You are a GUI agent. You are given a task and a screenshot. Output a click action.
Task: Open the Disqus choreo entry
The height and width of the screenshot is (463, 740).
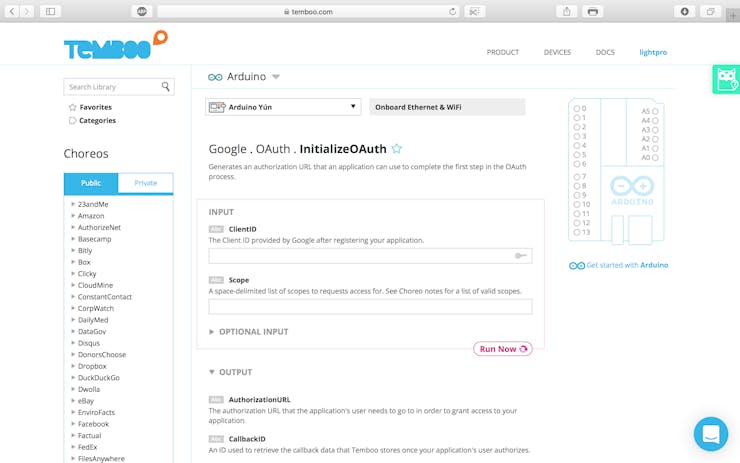(x=89, y=343)
